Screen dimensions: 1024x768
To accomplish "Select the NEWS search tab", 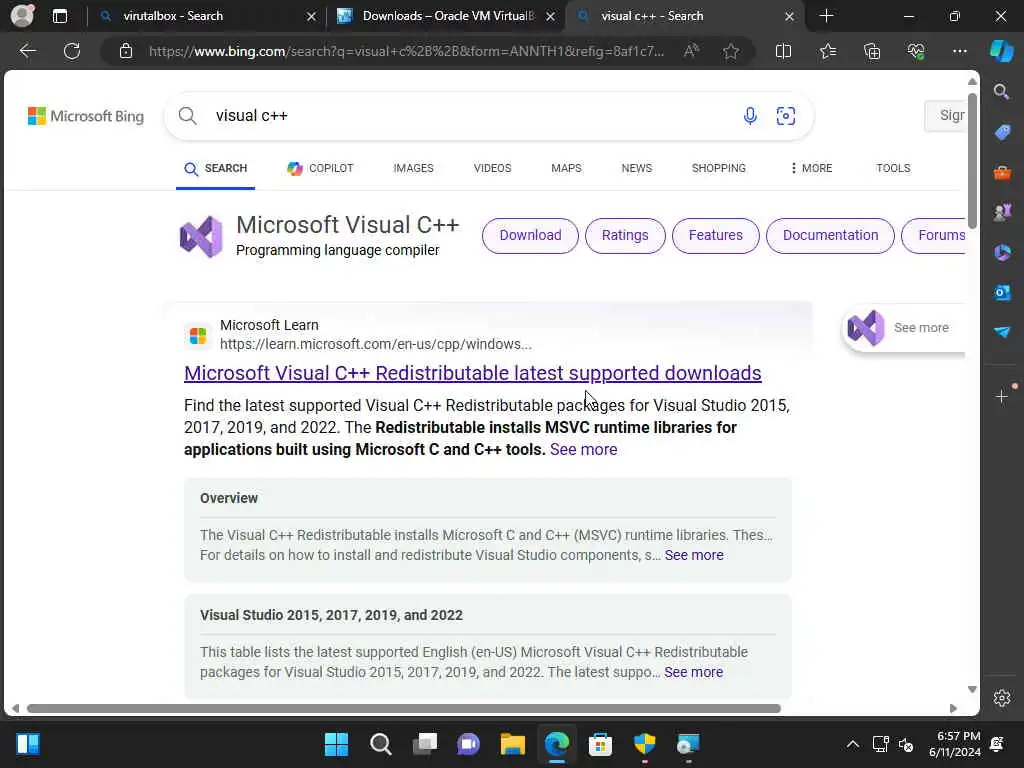I will 637,168.
